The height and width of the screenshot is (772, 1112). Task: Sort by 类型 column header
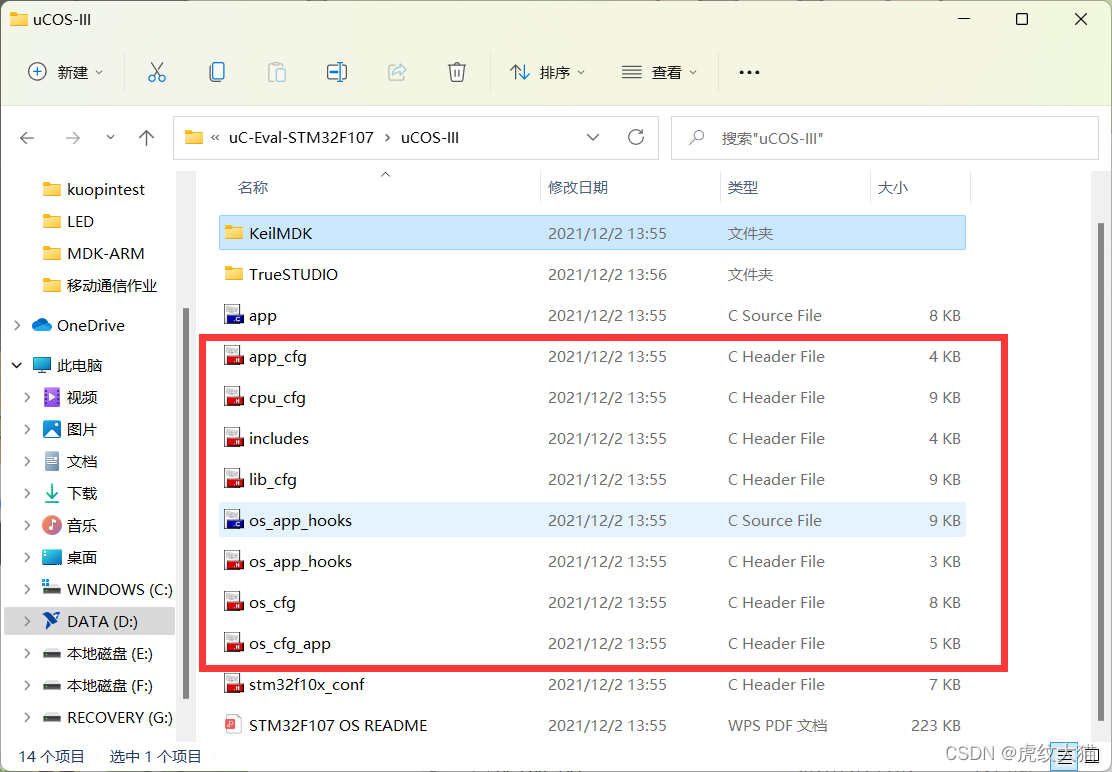pos(743,187)
